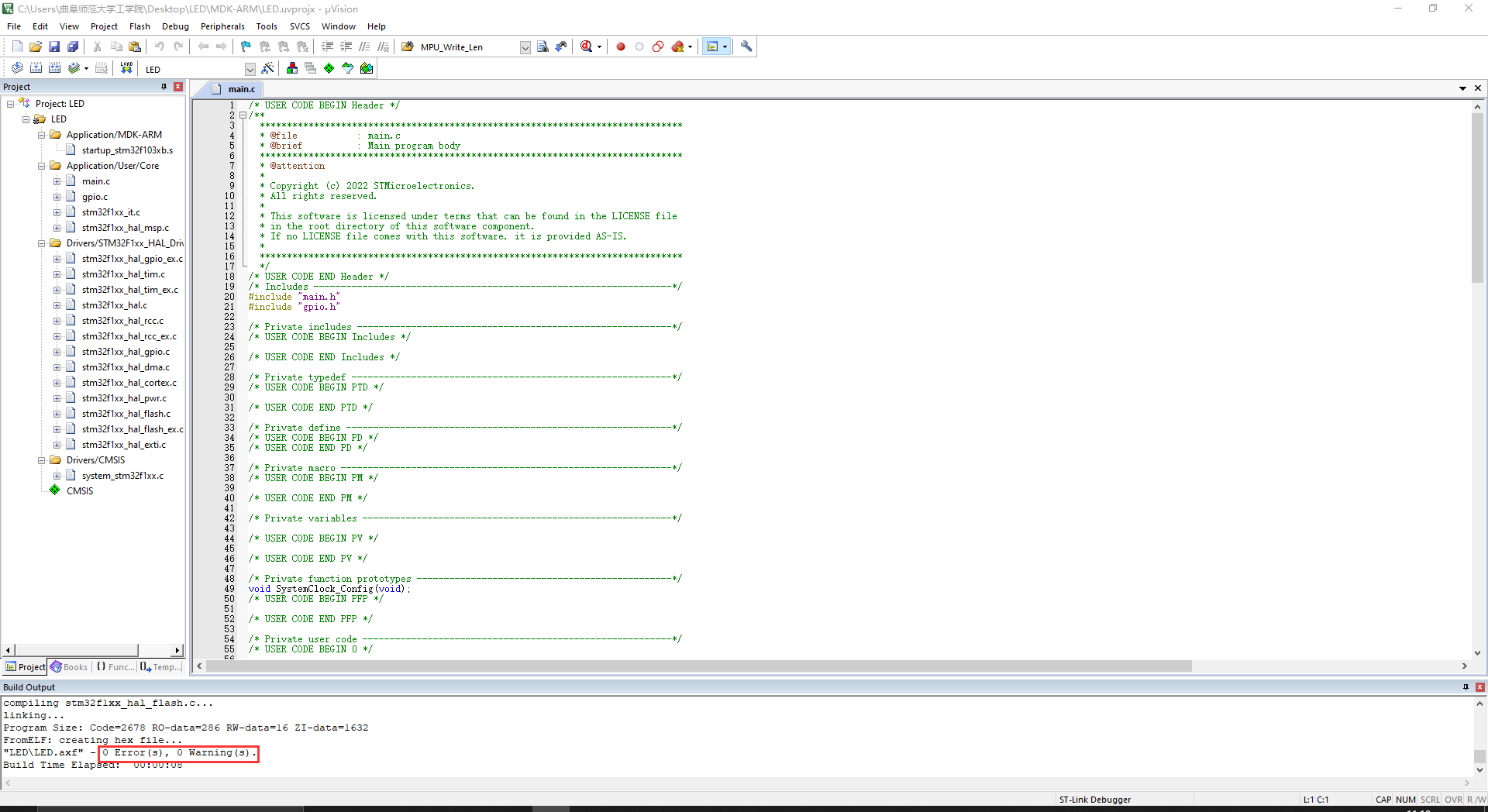Close the Project panel
This screenshot has width=1488, height=812.
click(178, 87)
